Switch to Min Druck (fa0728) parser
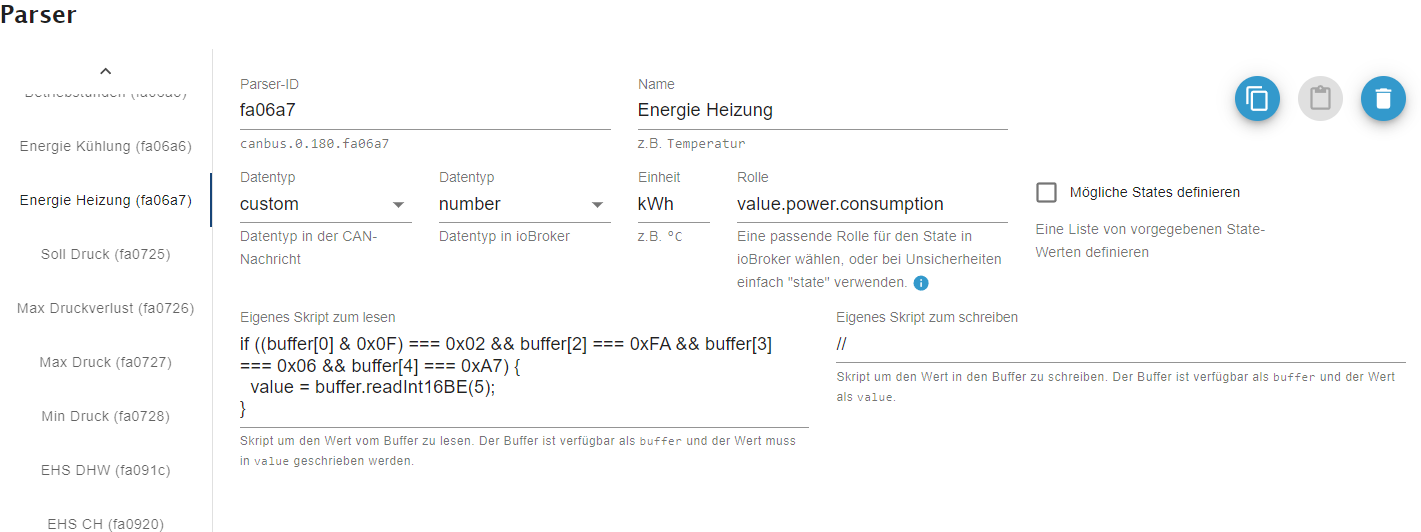1421x532 pixels. pyautogui.click(x=105, y=416)
